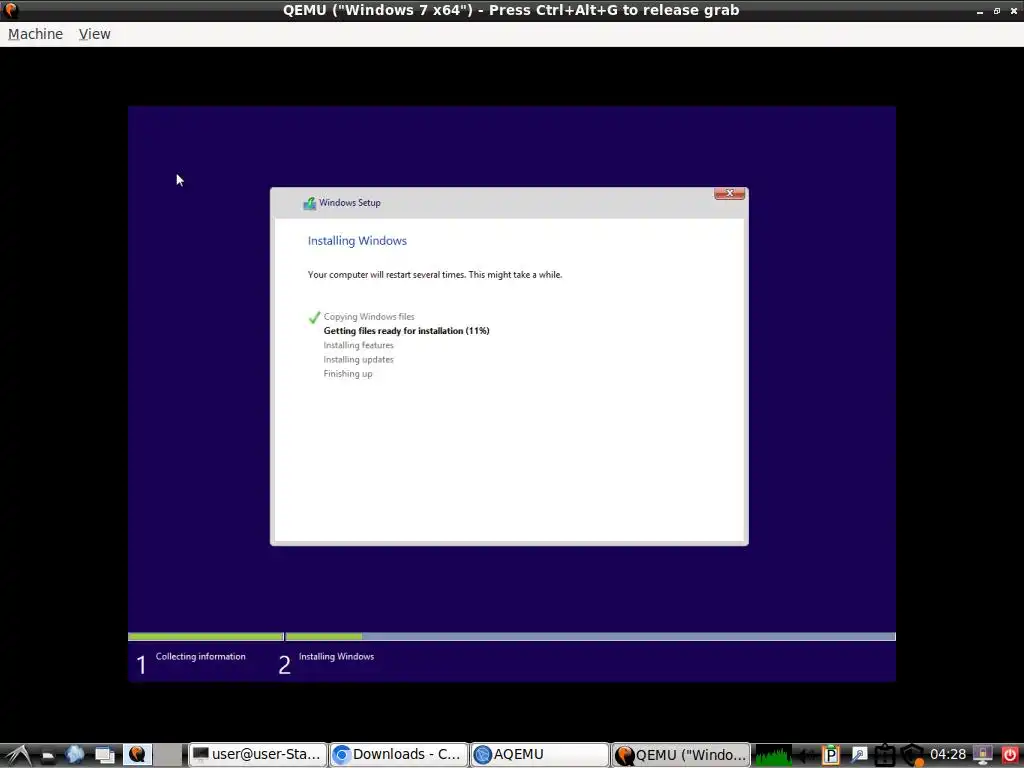The width and height of the screenshot is (1024, 768).
Task: Launch the web browser globe icon
Action: click(75, 755)
